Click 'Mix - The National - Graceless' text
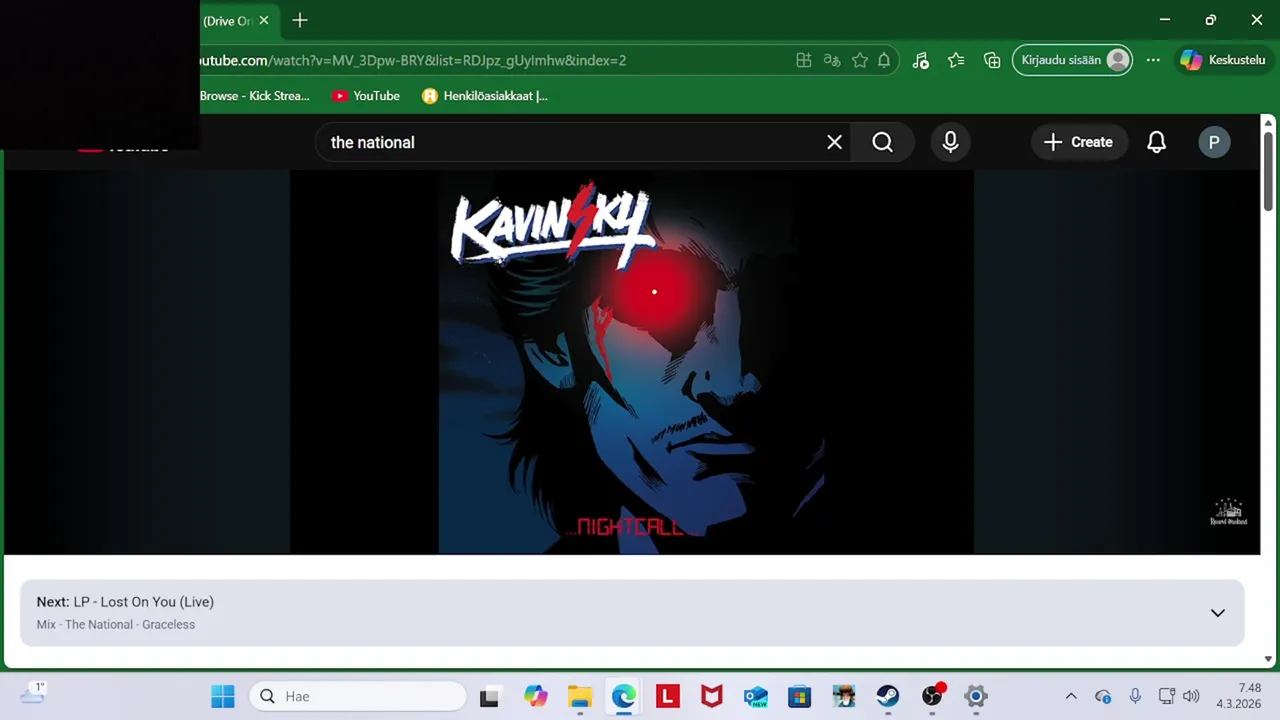The height and width of the screenshot is (720, 1280). click(x=116, y=624)
